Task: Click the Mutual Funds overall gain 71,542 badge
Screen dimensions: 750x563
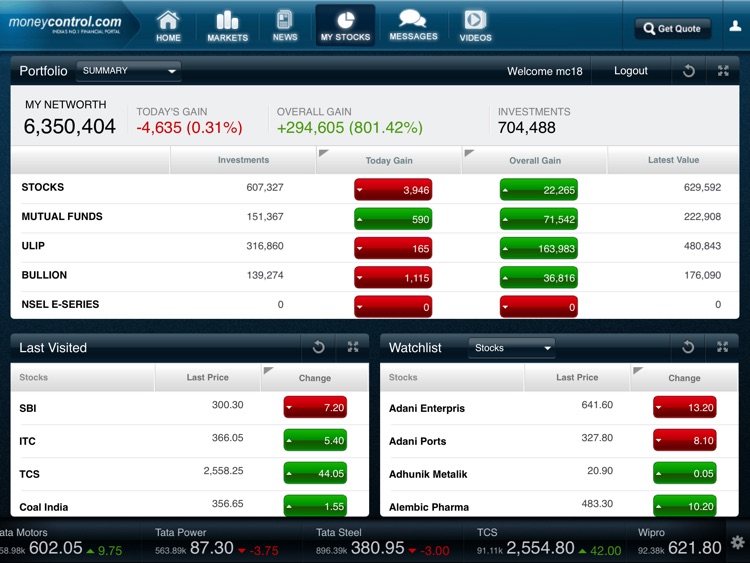Action: tap(539, 219)
